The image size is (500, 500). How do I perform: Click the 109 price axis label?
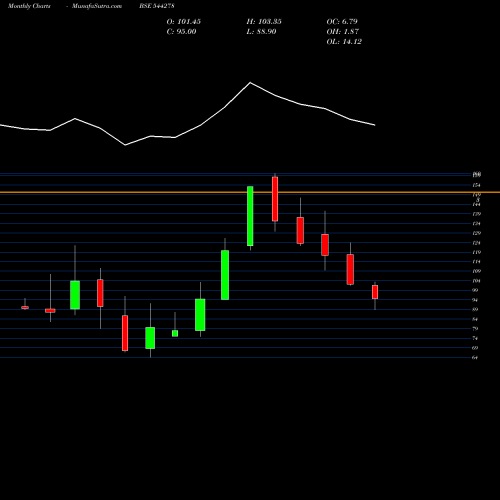[x=477, y=271]
